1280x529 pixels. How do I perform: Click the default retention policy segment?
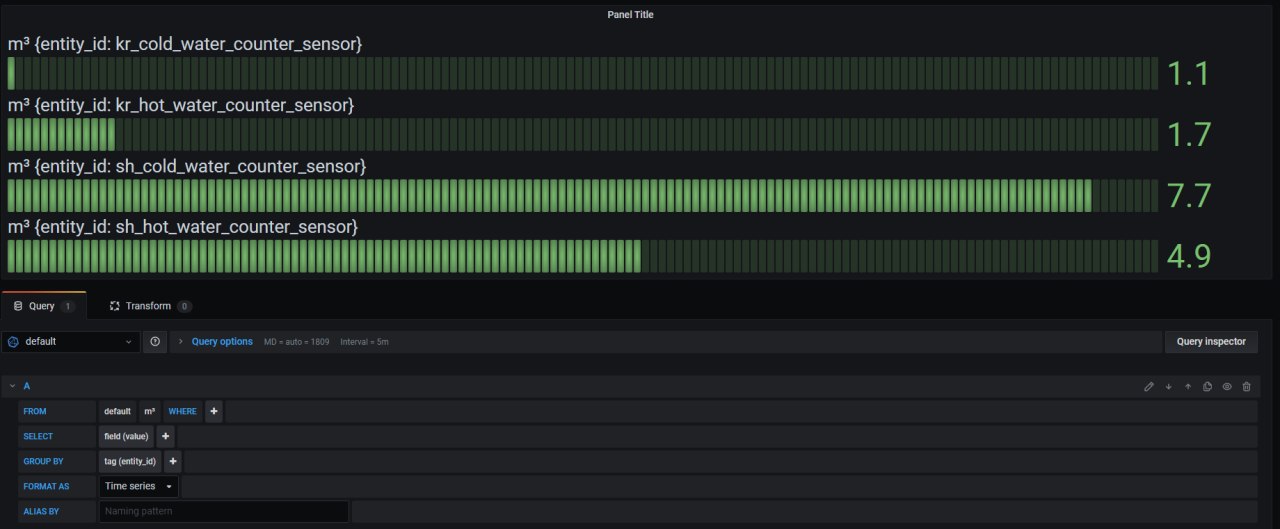(117, 411)
